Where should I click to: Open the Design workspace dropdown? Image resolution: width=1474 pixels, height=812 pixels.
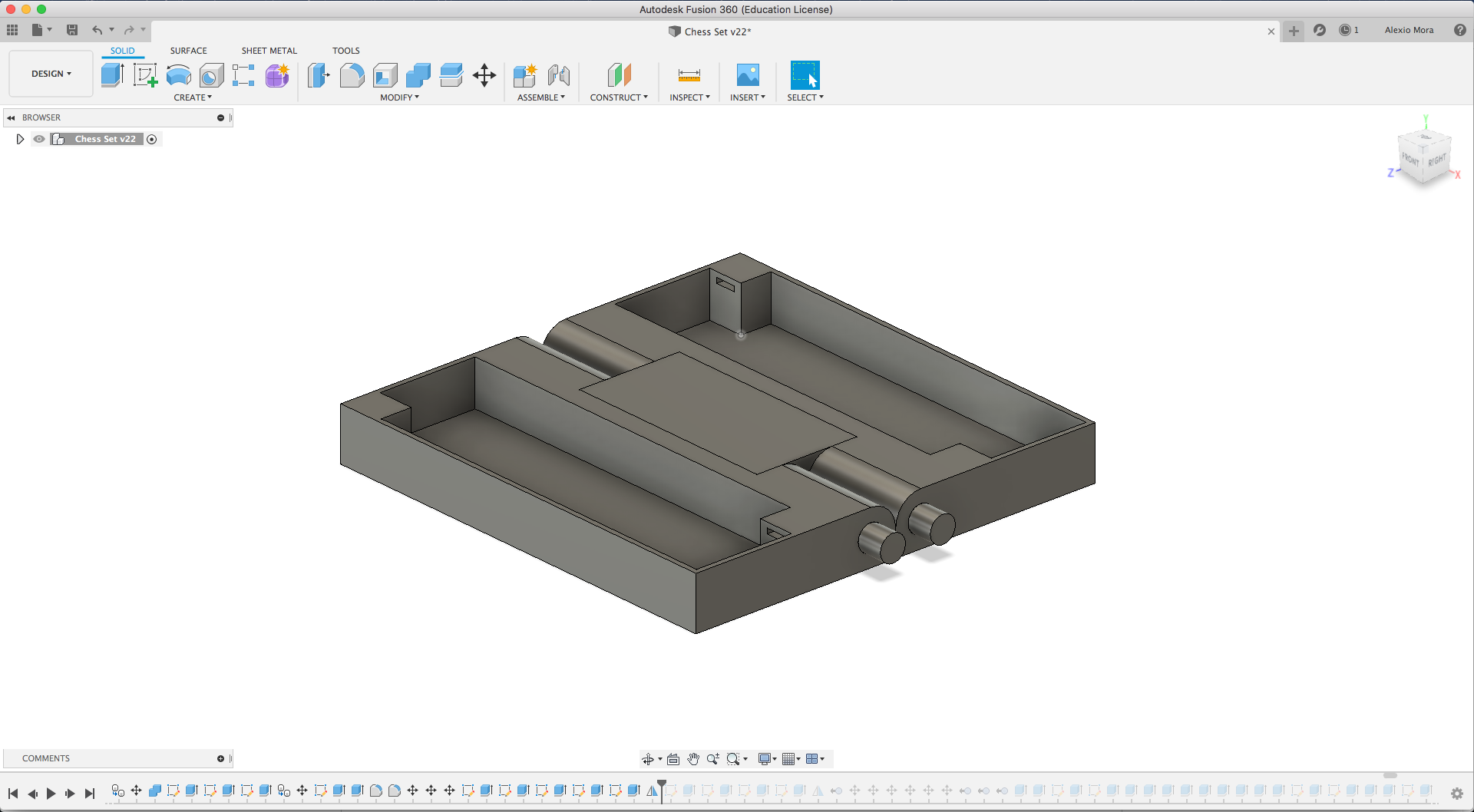[x=51, y=74]
